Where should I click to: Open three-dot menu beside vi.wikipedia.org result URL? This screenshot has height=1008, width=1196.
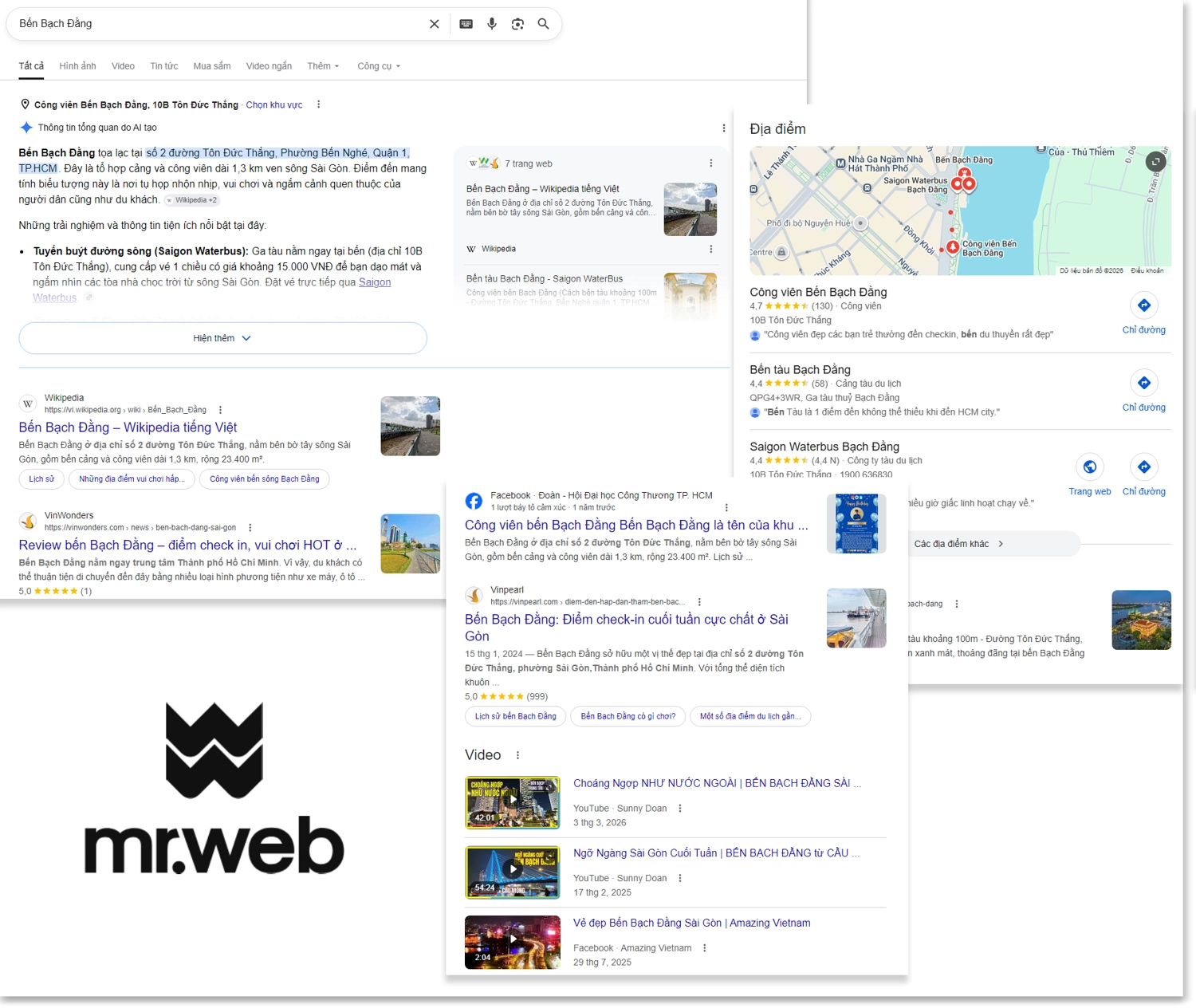pos(221,410)
